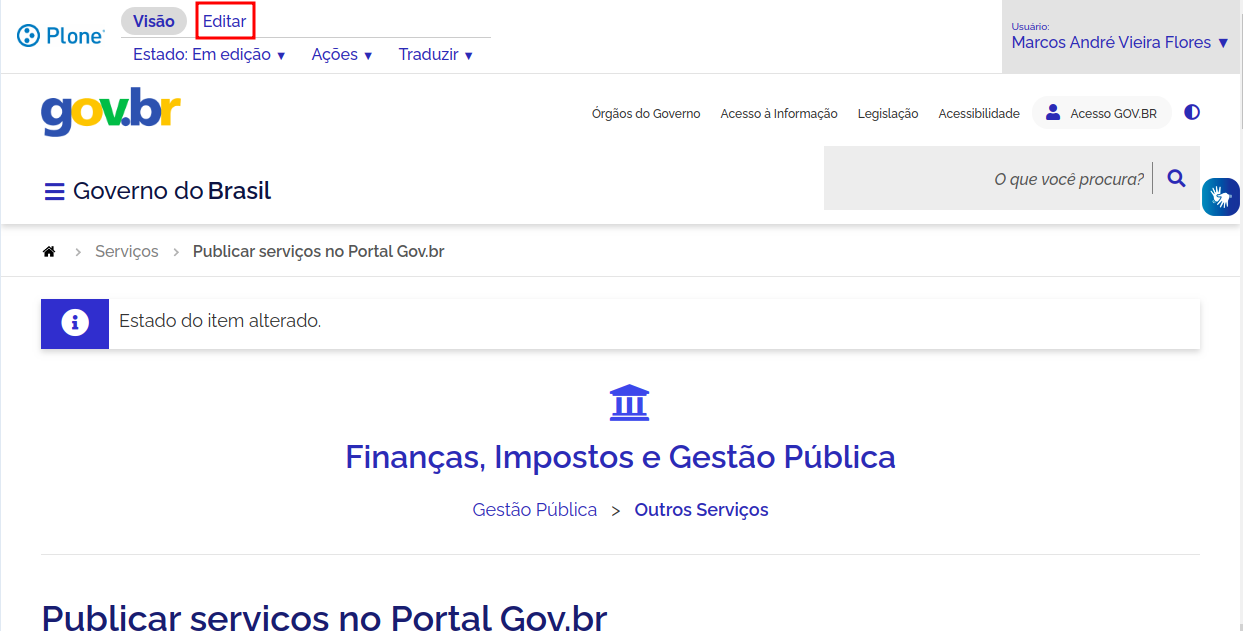The image size is (1243, 631).
Task: Click the Plone logo
Action: pos(60,36)
